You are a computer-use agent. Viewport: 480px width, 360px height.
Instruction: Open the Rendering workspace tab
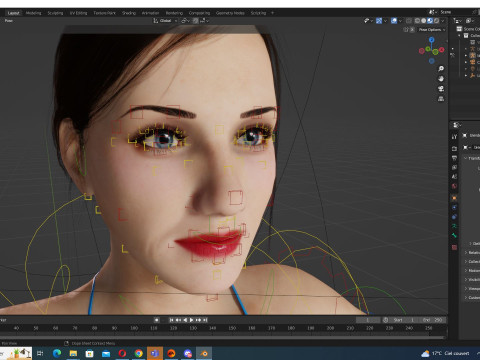pyautogui.click(x=174, y=13)
